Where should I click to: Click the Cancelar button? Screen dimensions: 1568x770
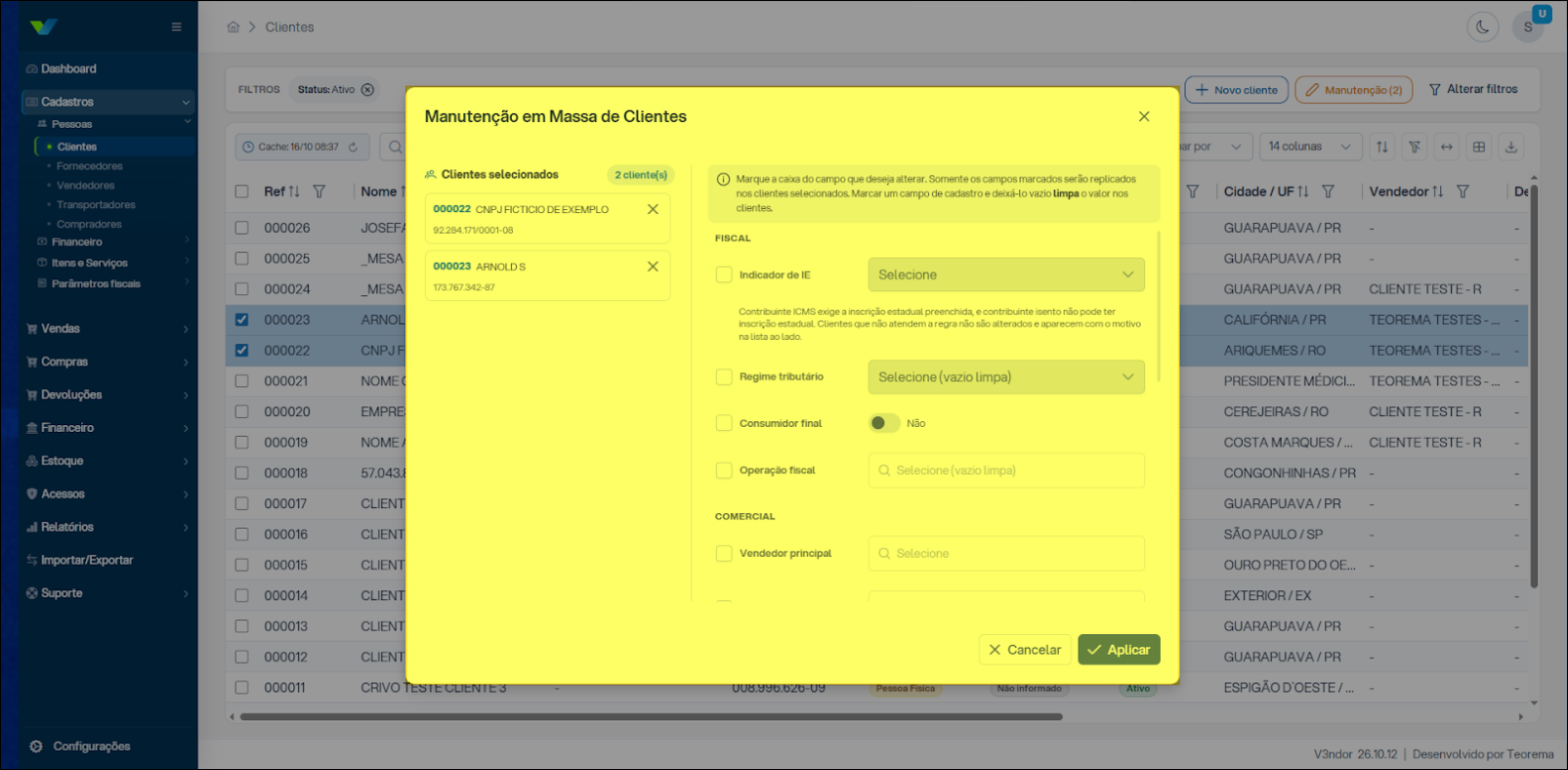pos(1025,650)
